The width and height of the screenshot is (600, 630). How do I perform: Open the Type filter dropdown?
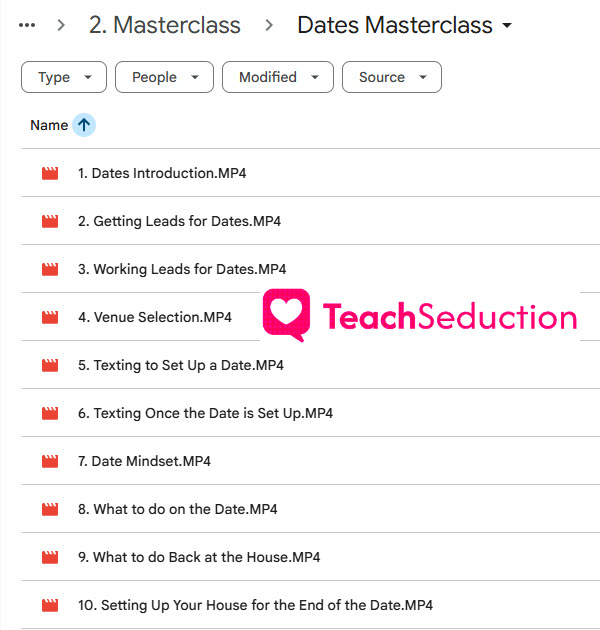tap(64, 77)
